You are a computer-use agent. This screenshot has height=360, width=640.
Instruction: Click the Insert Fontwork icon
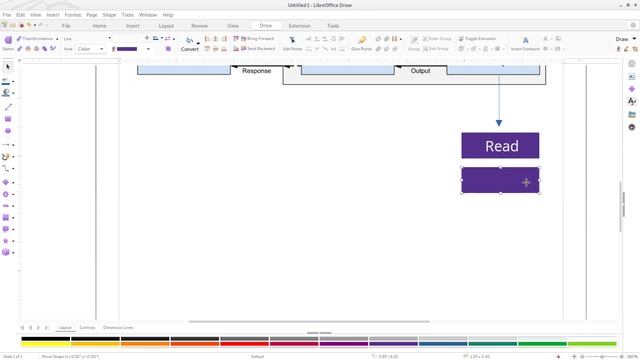[525, 40]
